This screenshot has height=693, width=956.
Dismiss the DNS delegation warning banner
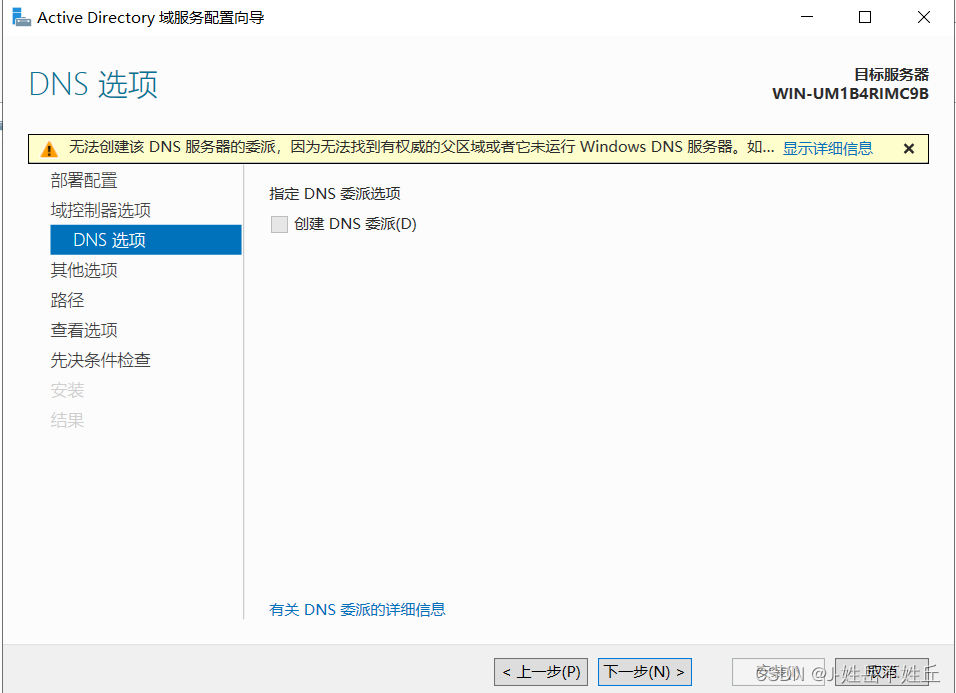pyautogui.click(x=908, y=149)
